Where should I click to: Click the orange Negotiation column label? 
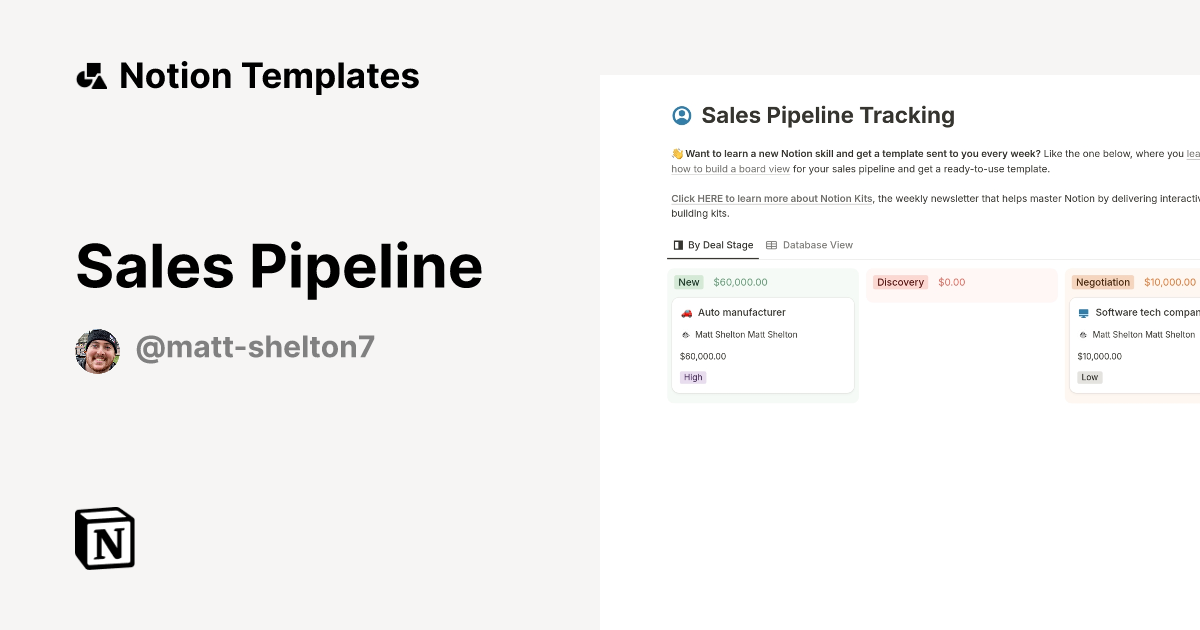pos(1103,282)
